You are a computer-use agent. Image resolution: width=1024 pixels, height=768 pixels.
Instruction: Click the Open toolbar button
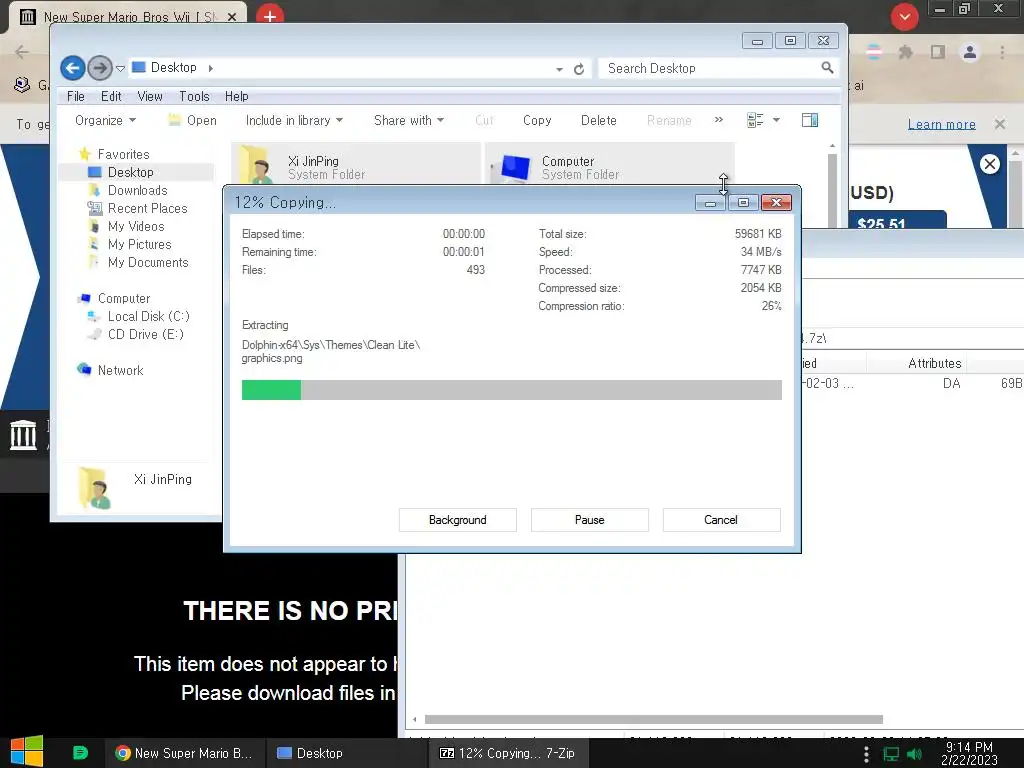[192, 120]
